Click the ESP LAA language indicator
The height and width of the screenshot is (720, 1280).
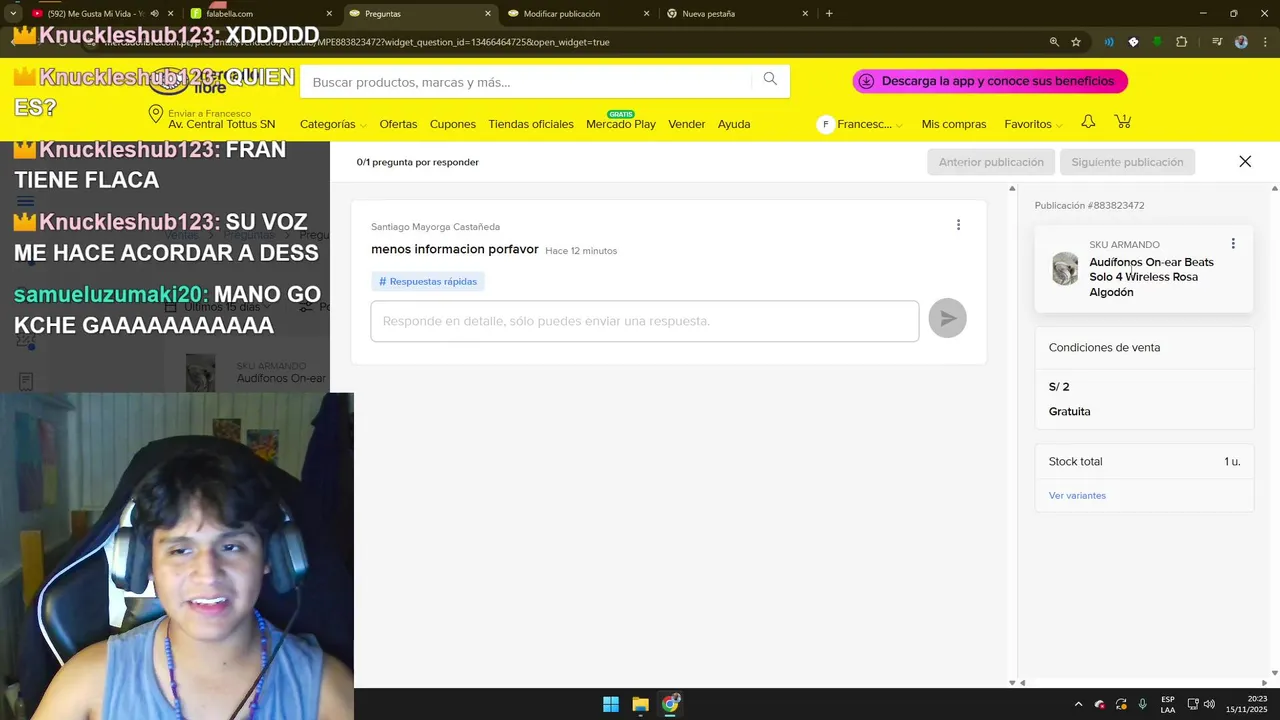tap(1168, 704)
